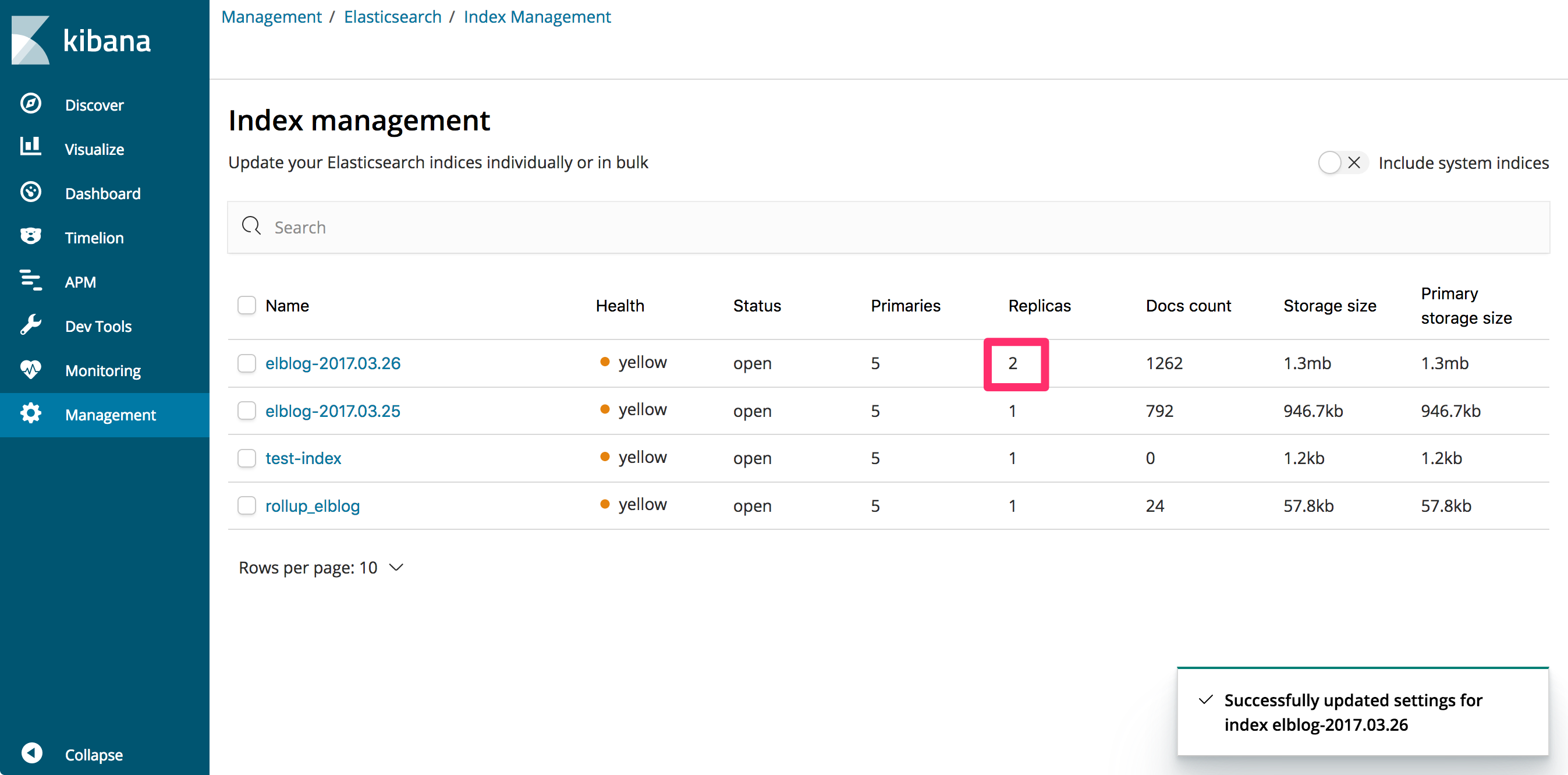Image resolution: width=1568 pixels, height=775 pixels.
Task: Click Docs count value 1262
Action: 1164,363
